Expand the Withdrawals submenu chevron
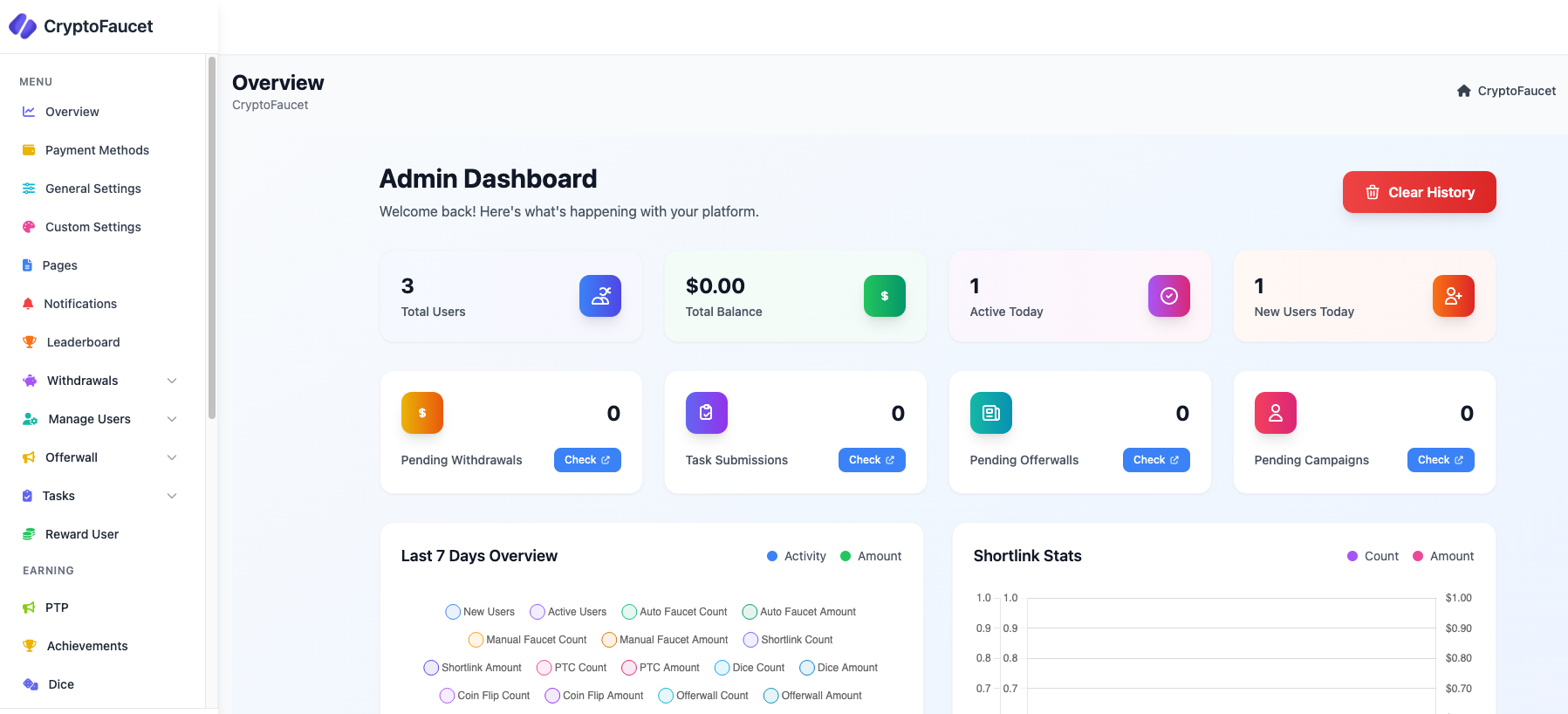Viewport: 1568px width, 714px height. pos(172,381)
